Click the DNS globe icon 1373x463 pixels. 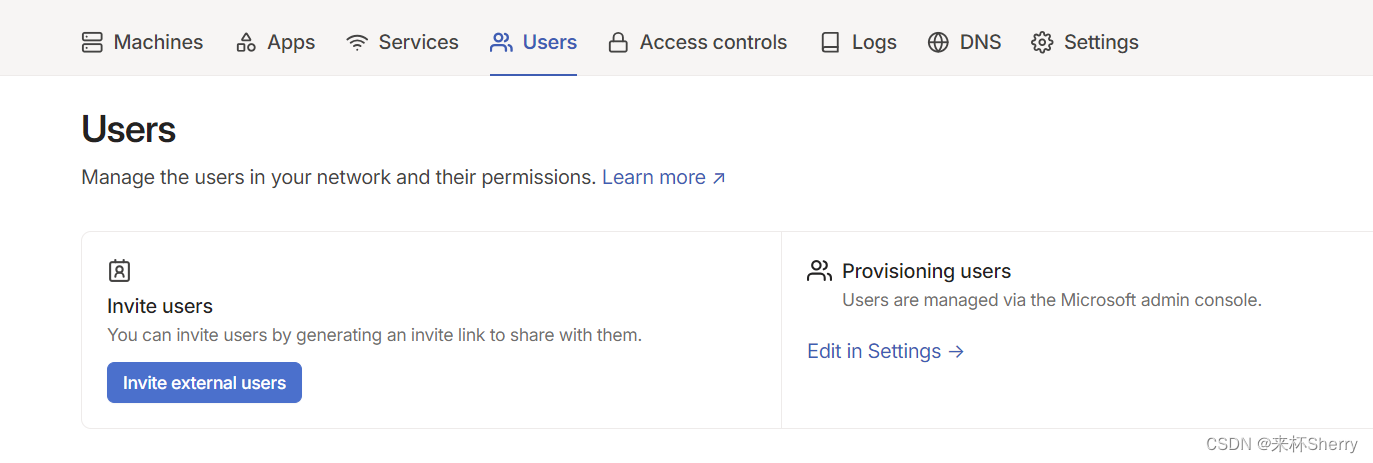(938, 42)
